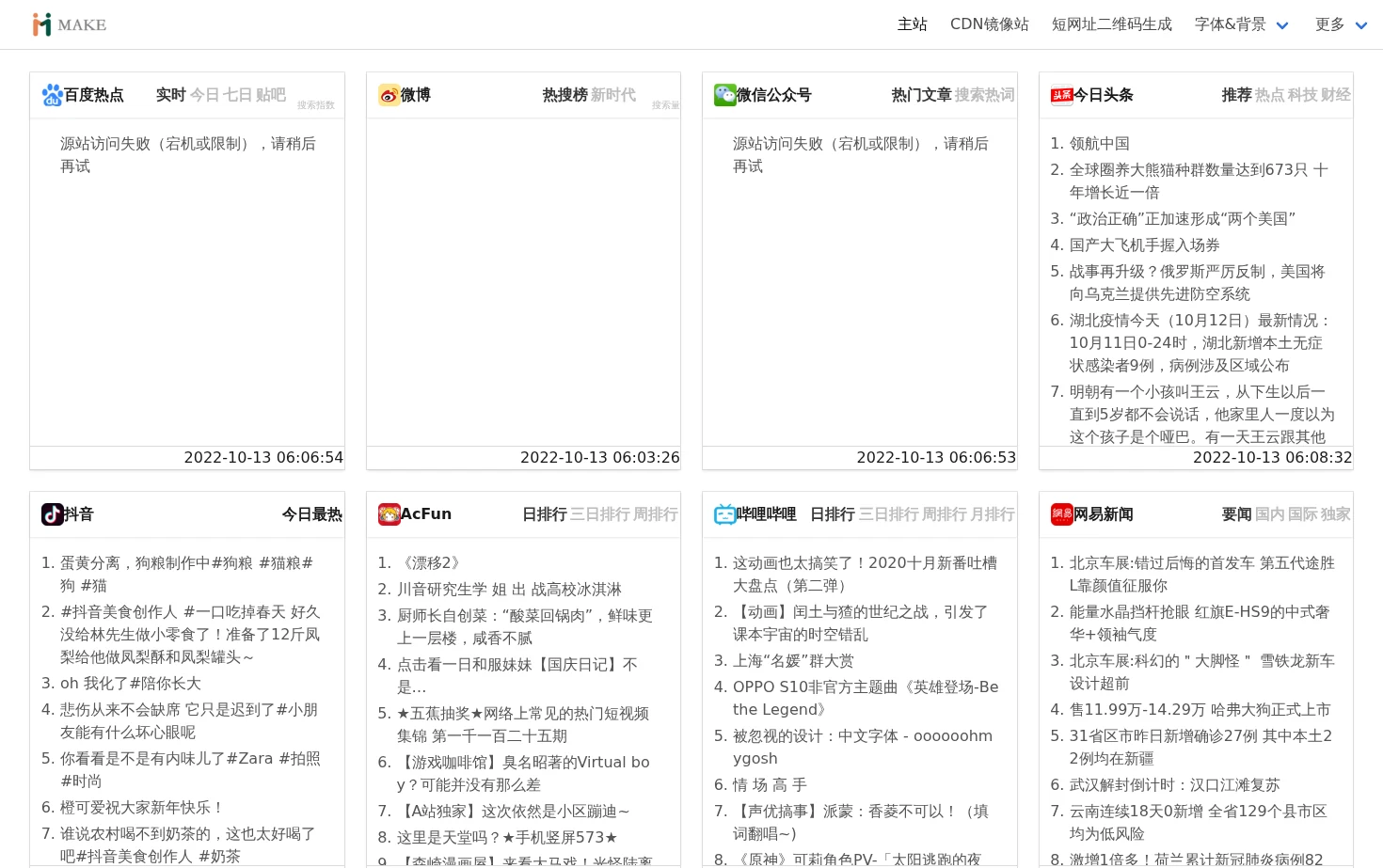Select the Toutiao 推荐 tab
This screenshot has width=1383, height=868.
(1237, 95)
